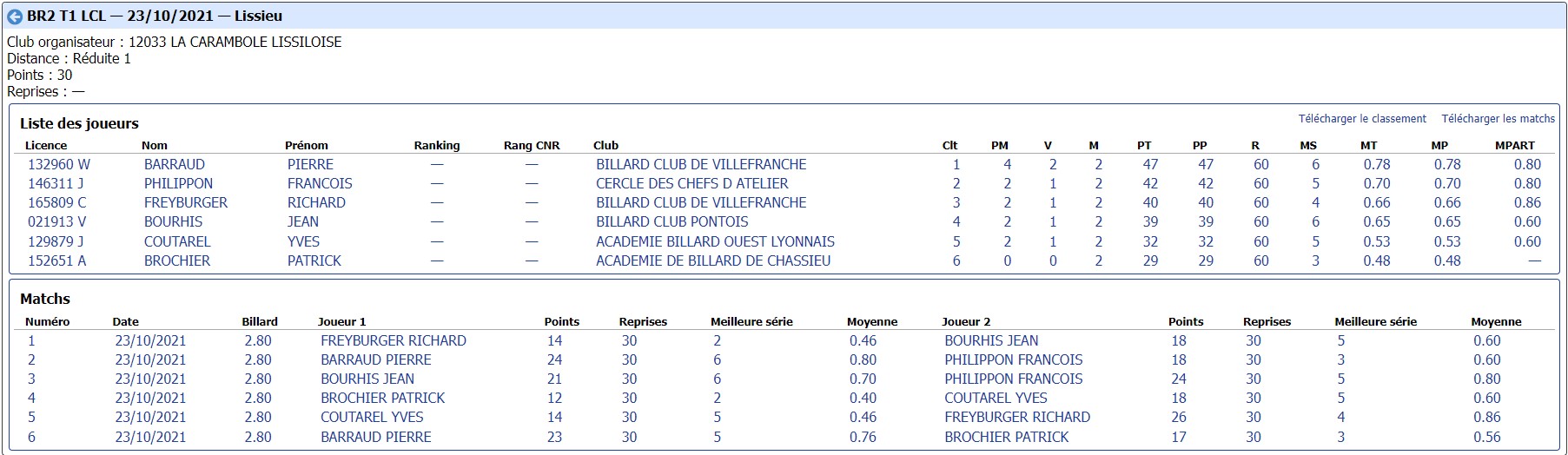Select player FREYBURGER in players list

point(186,202)
